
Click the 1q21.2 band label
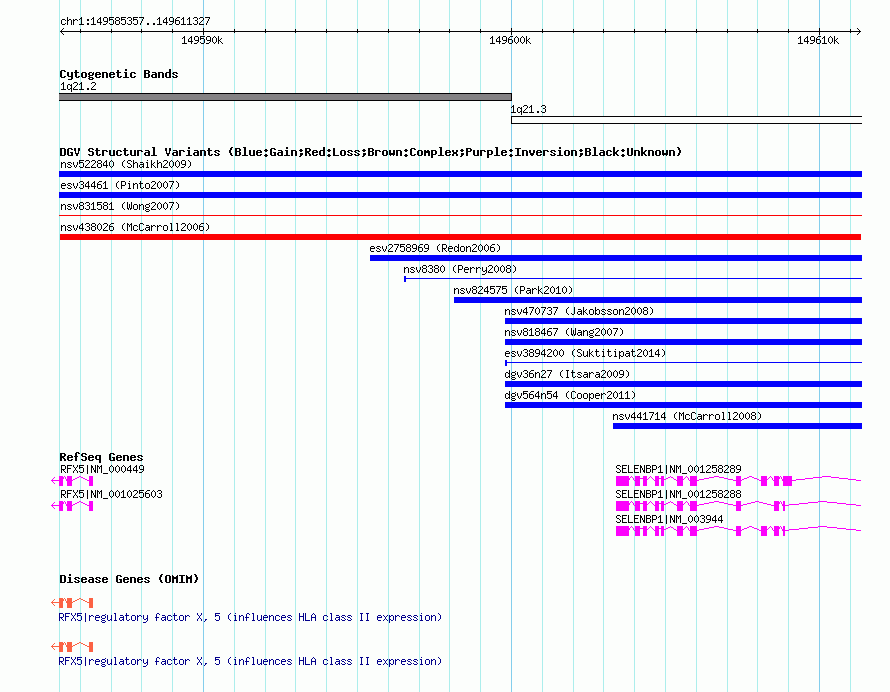(x=78, y=86)
